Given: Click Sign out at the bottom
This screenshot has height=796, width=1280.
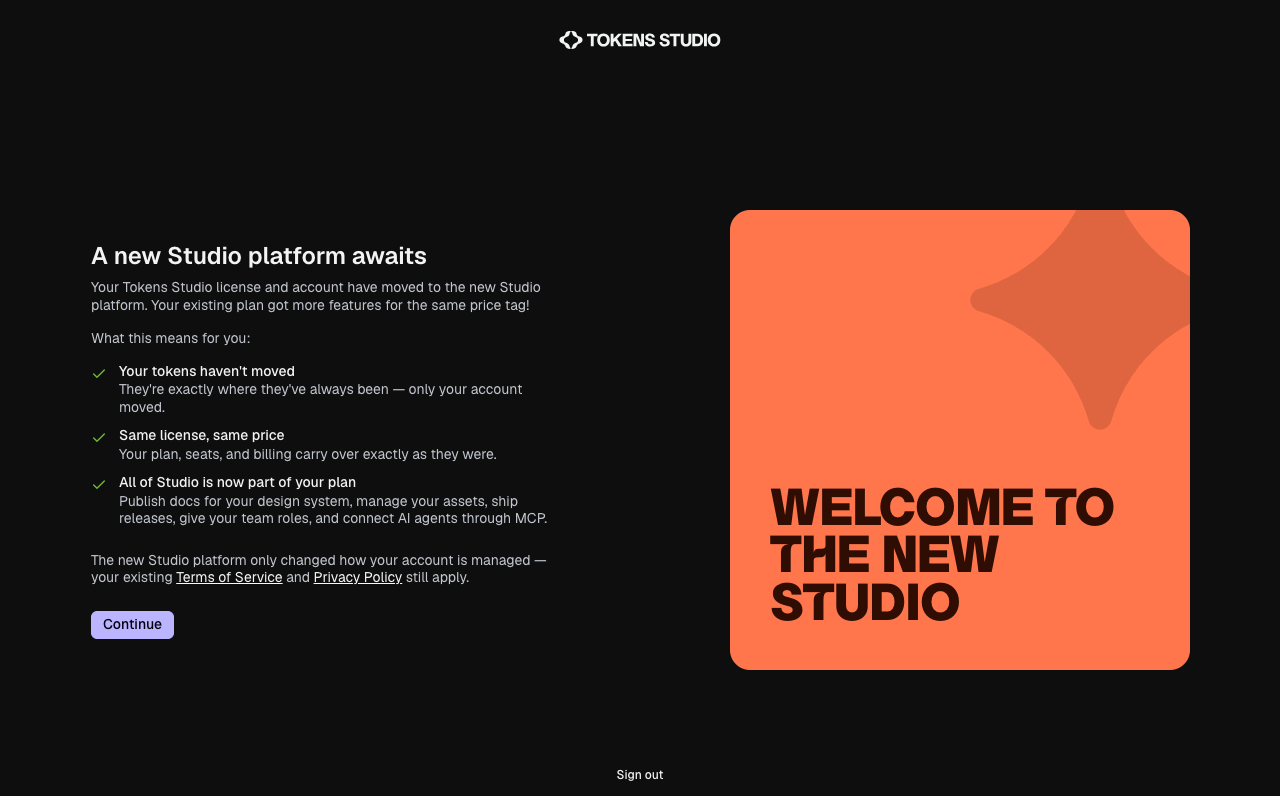Looking at the screenshot, I should [x=640, y=775].
